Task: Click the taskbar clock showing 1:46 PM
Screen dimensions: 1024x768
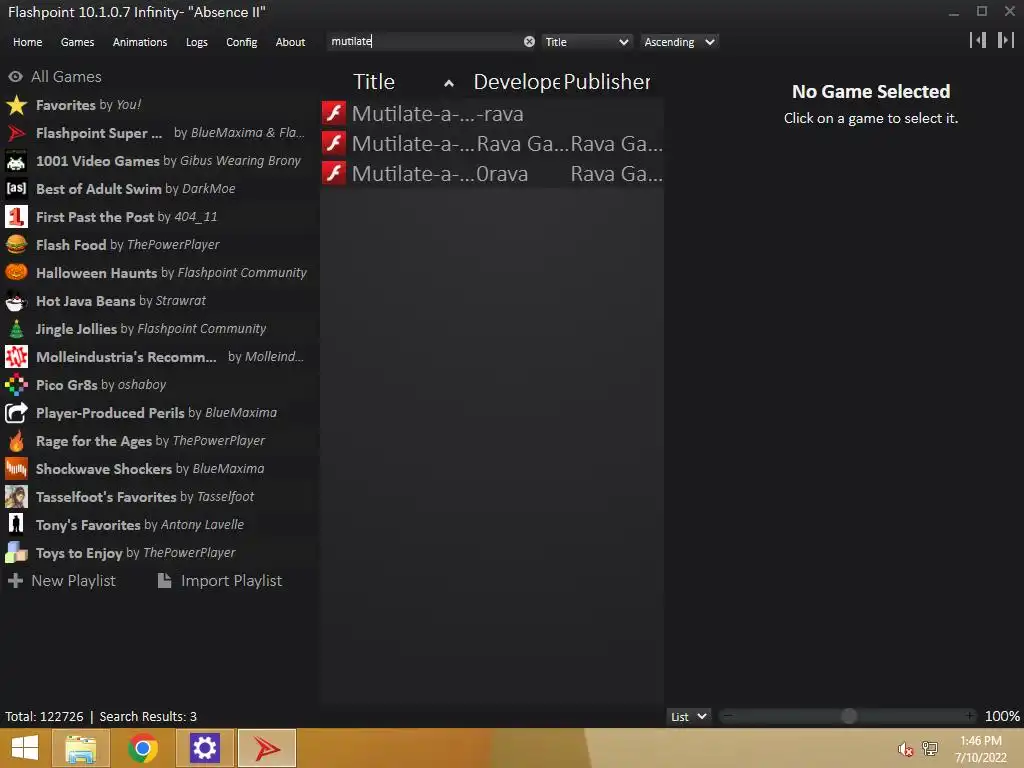Action: point(980,749)
